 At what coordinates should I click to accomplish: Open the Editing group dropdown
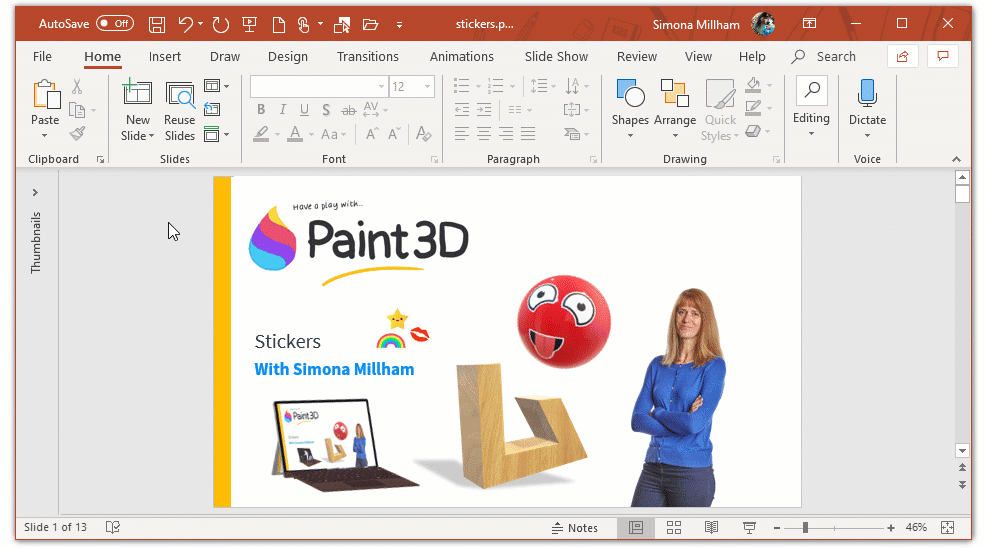coord(811,133)
